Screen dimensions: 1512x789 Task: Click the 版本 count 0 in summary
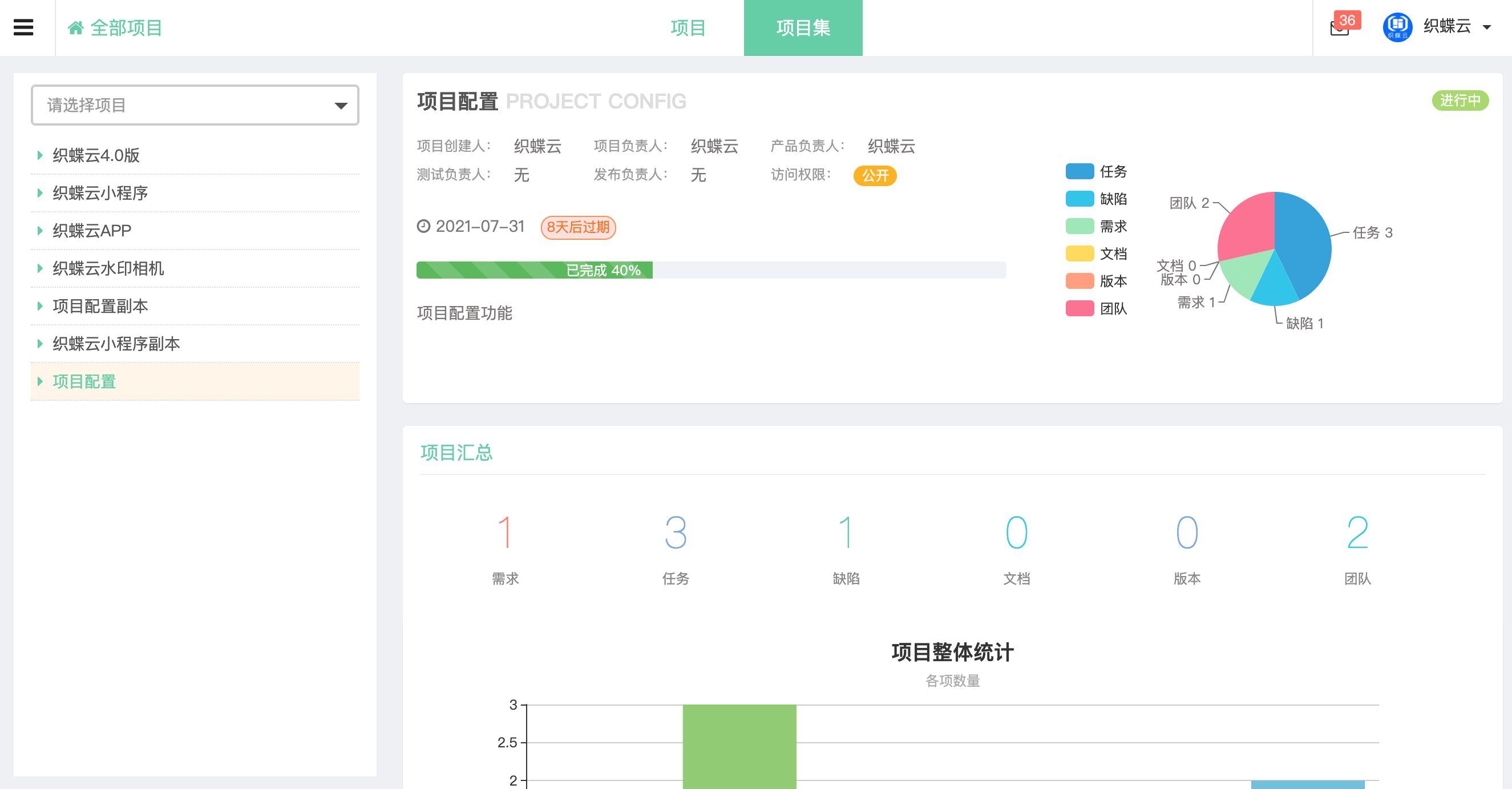pyautogui.click(x=1187, y=532)
